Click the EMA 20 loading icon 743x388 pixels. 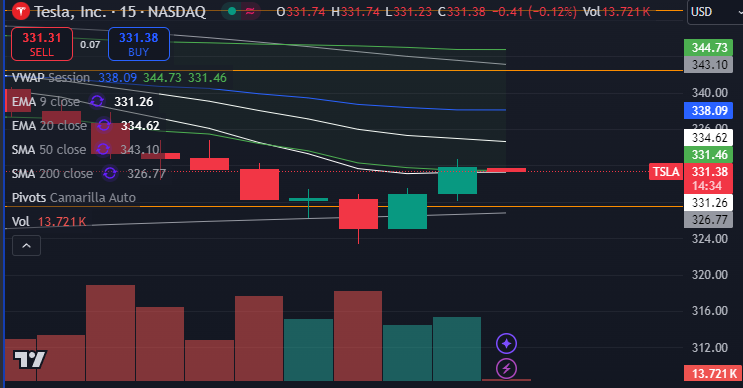click(104, 126)
